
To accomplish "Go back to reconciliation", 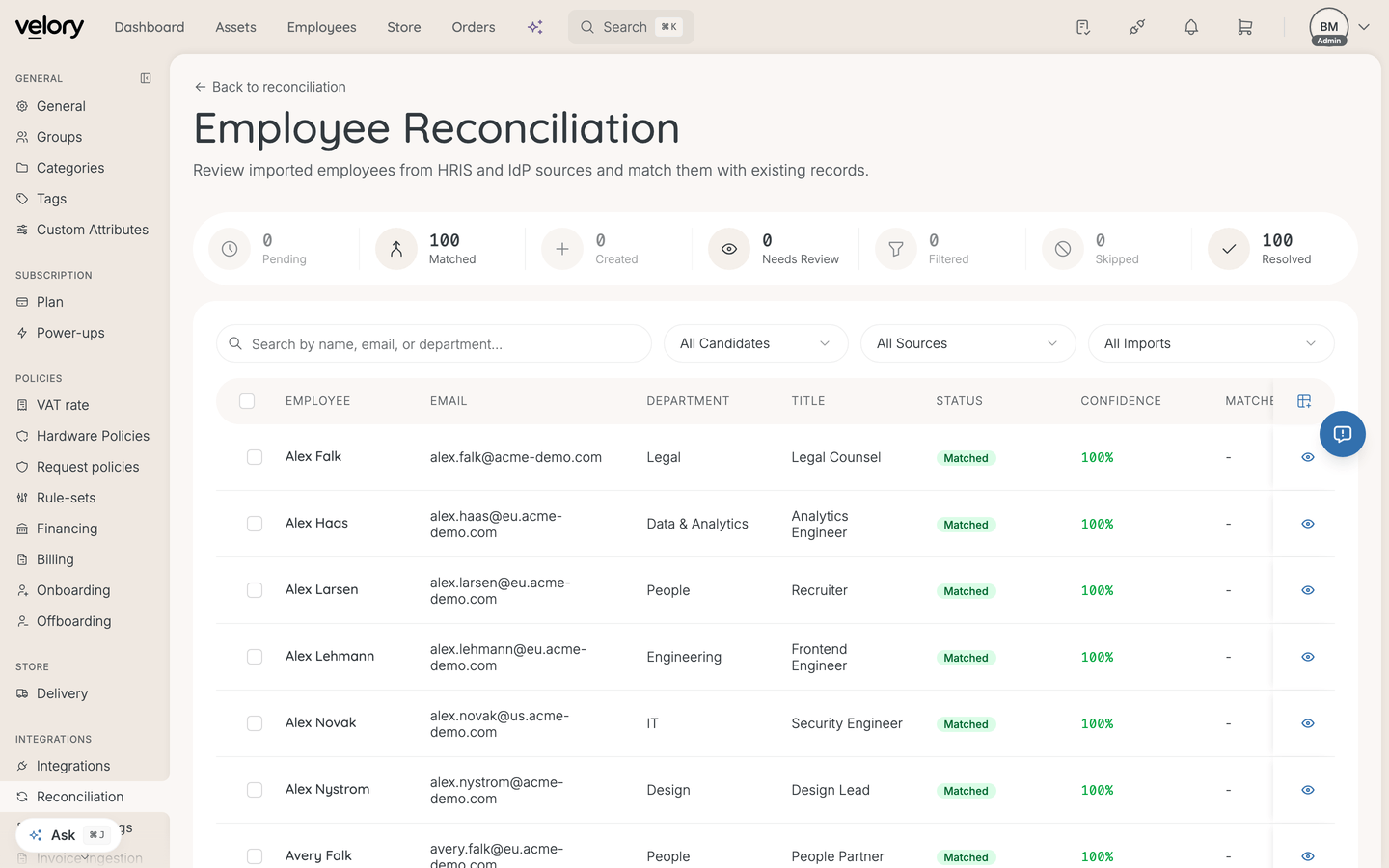I will [270, 87].
